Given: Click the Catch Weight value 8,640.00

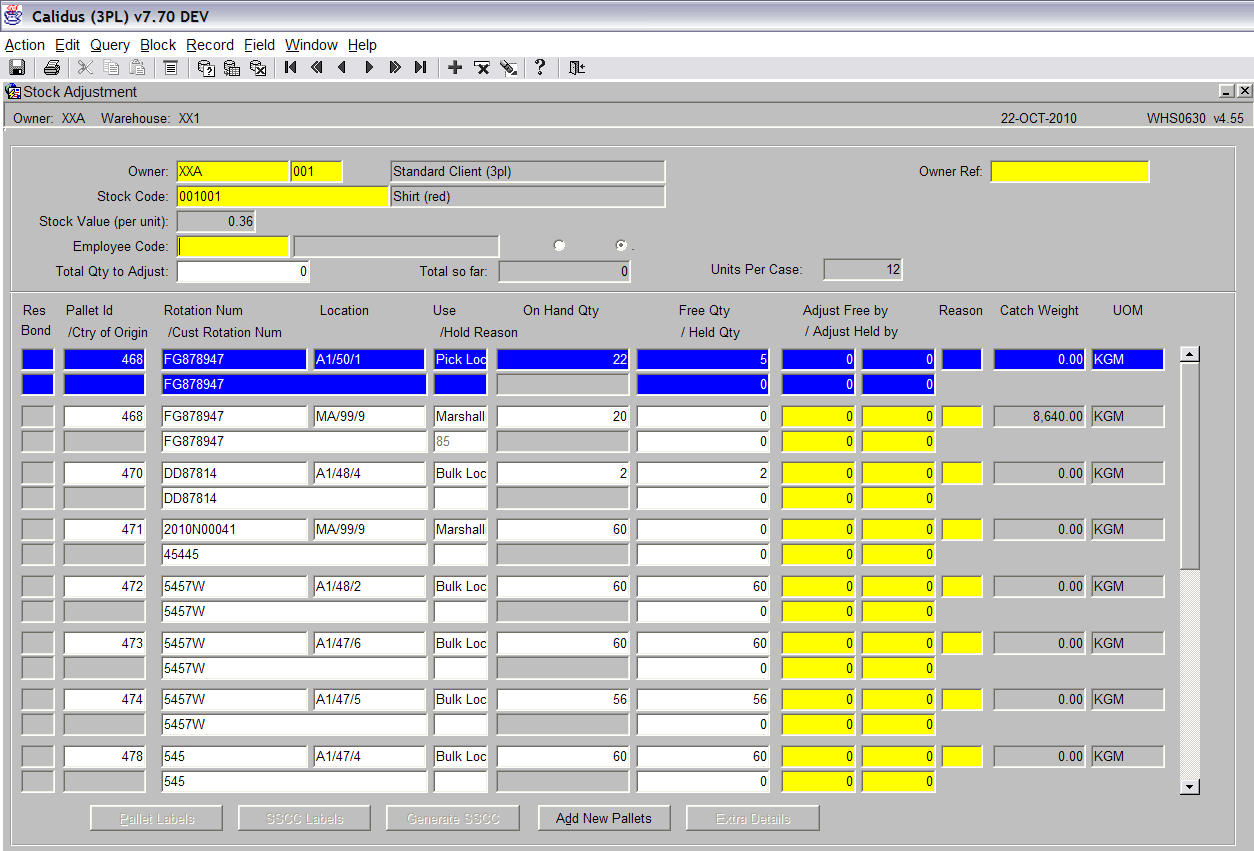Looking at the screenshot, I should click(1039, 416).
